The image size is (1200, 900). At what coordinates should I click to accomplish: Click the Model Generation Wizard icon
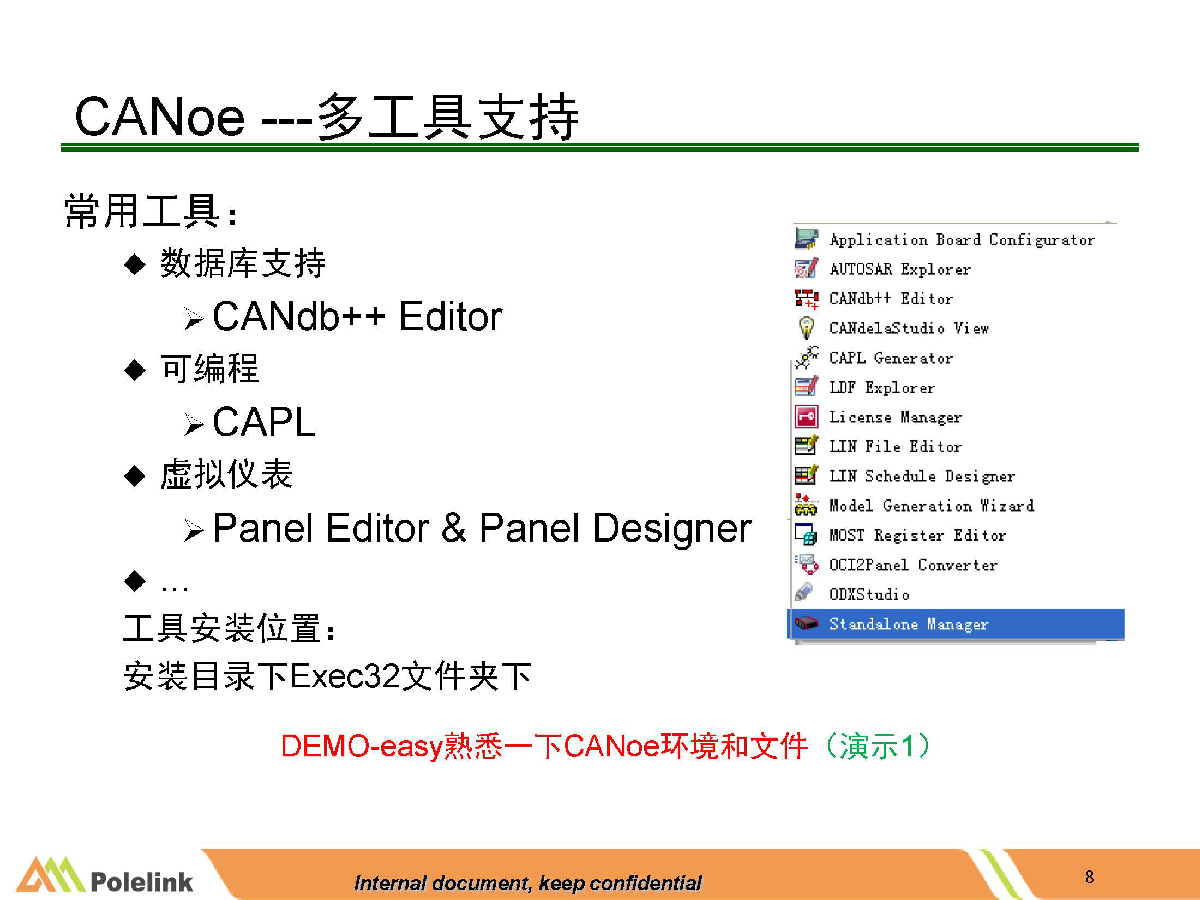coord(806,505)
